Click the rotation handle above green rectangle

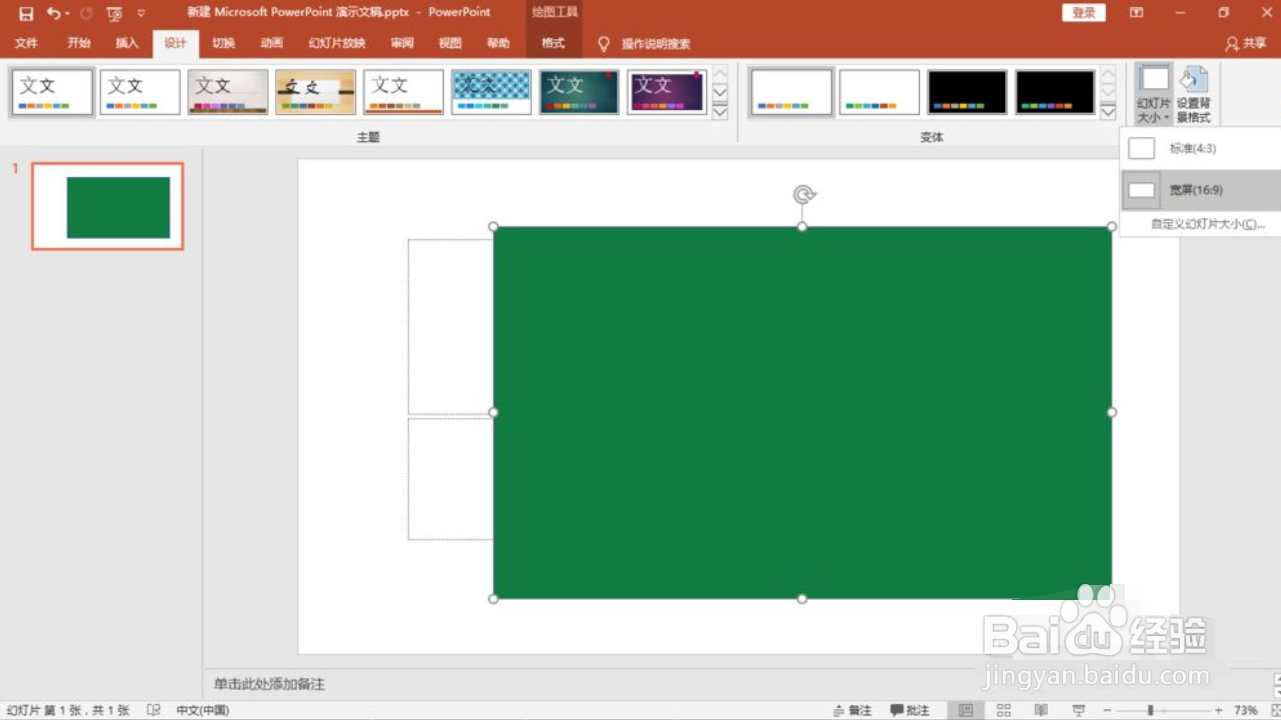coord(803,194)
